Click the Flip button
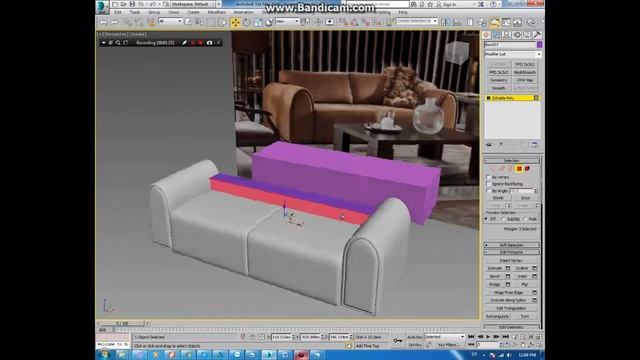 tap(525, 284)
